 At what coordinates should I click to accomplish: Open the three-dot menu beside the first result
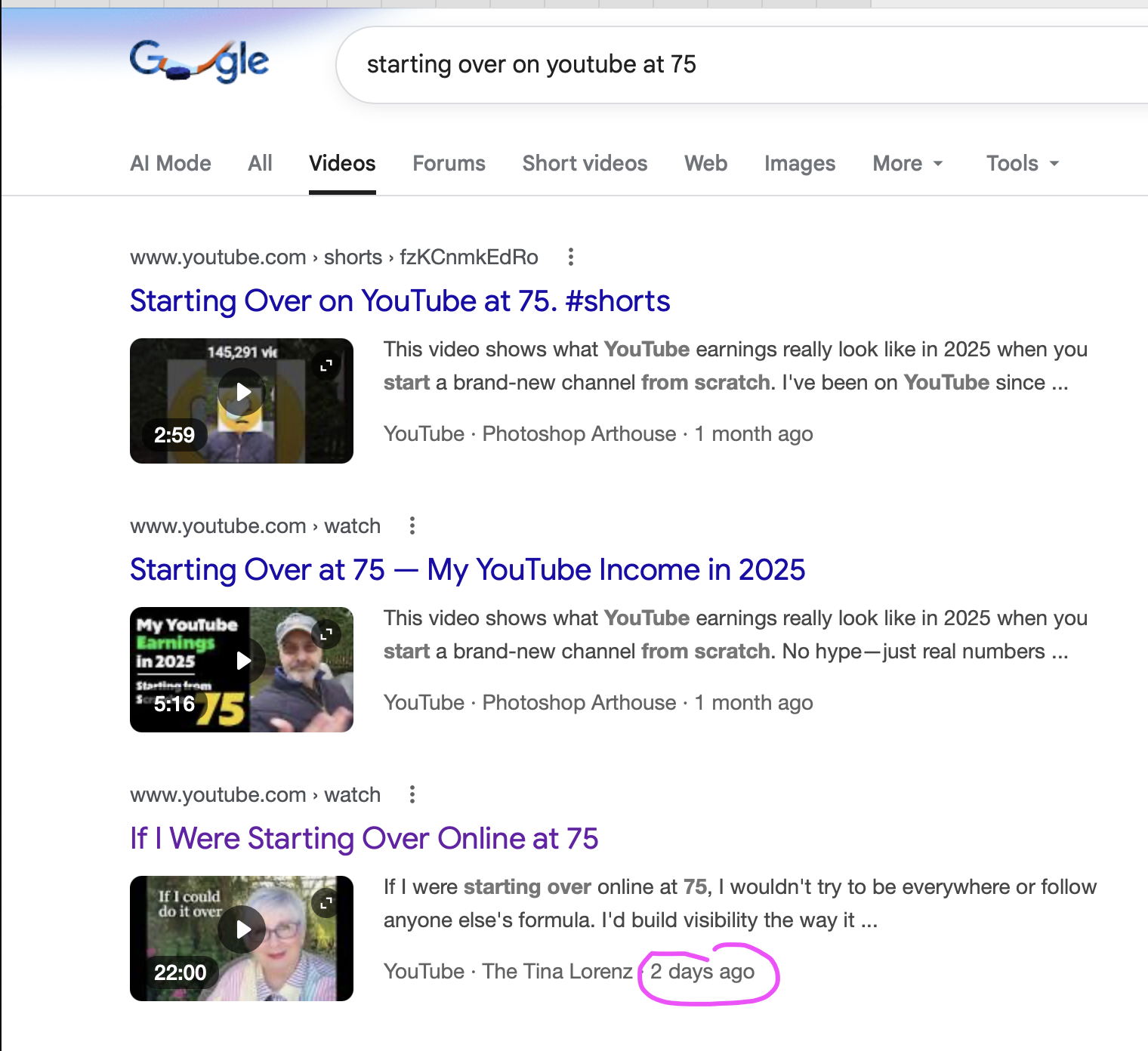(x=571, y=257)
